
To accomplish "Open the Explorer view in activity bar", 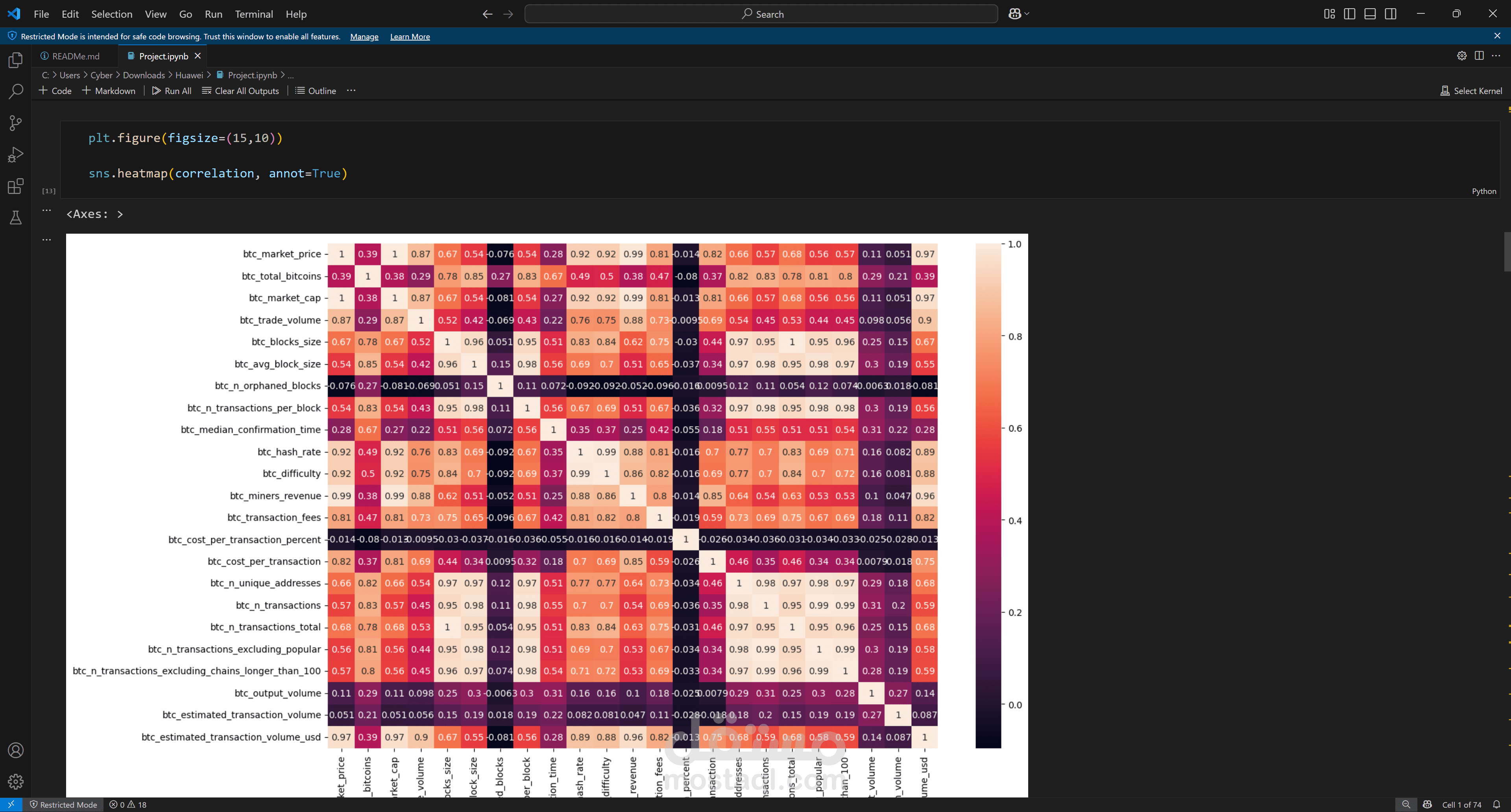I will pyautogui.click(x=16, y=60).
